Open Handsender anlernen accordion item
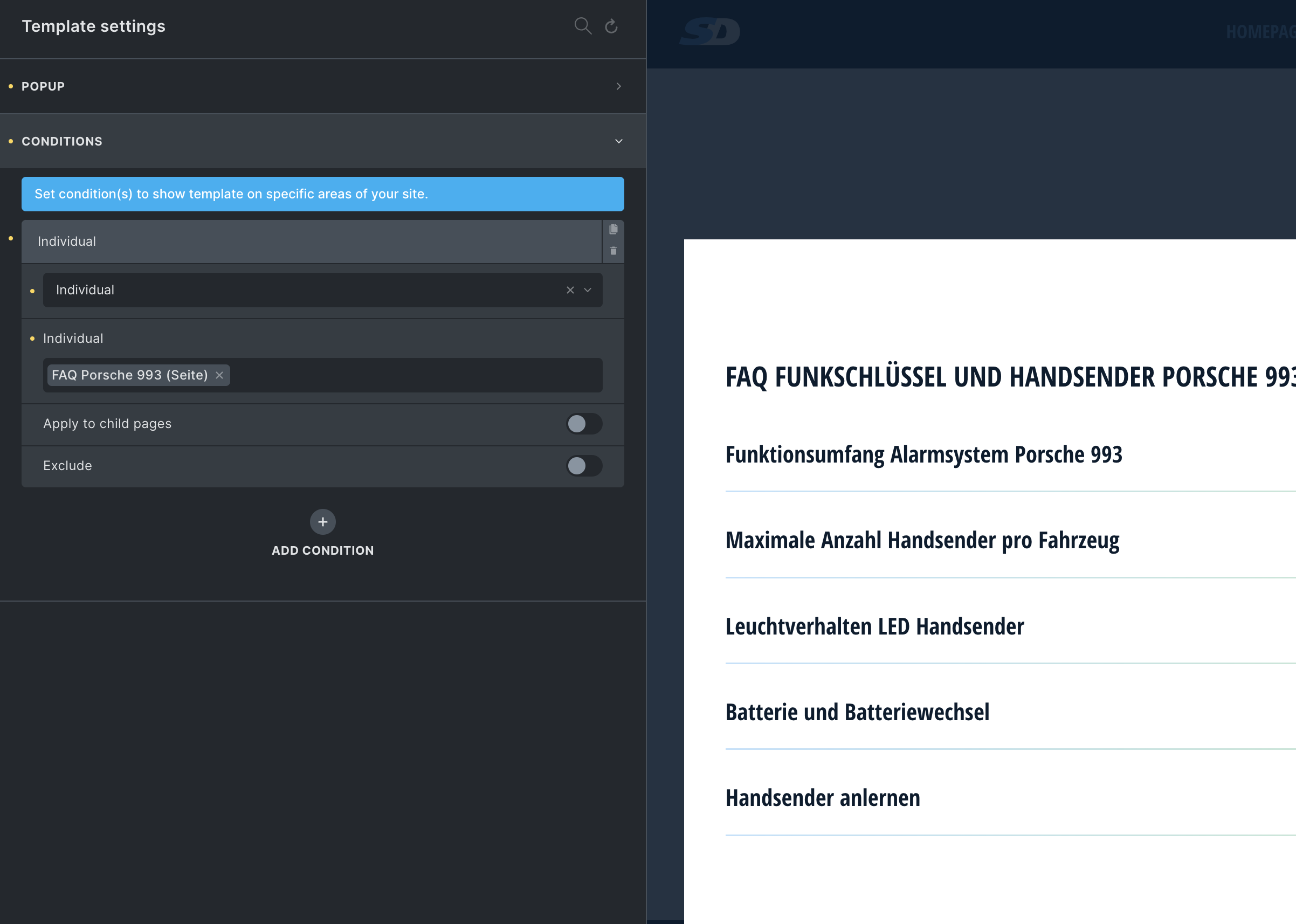This screenshot has width=1296, height=924. pos(823,798)
